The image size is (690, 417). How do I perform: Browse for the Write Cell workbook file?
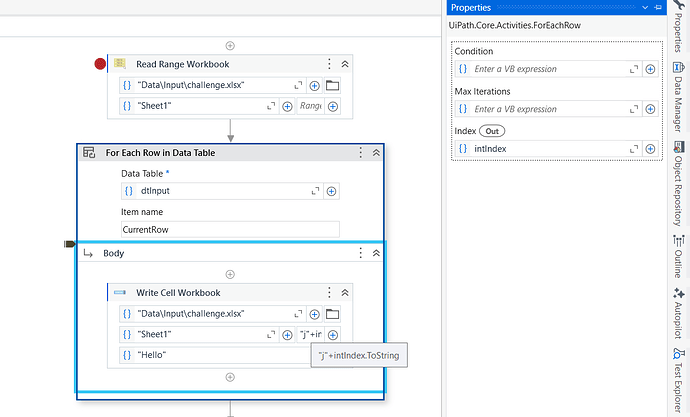(332, 314)
